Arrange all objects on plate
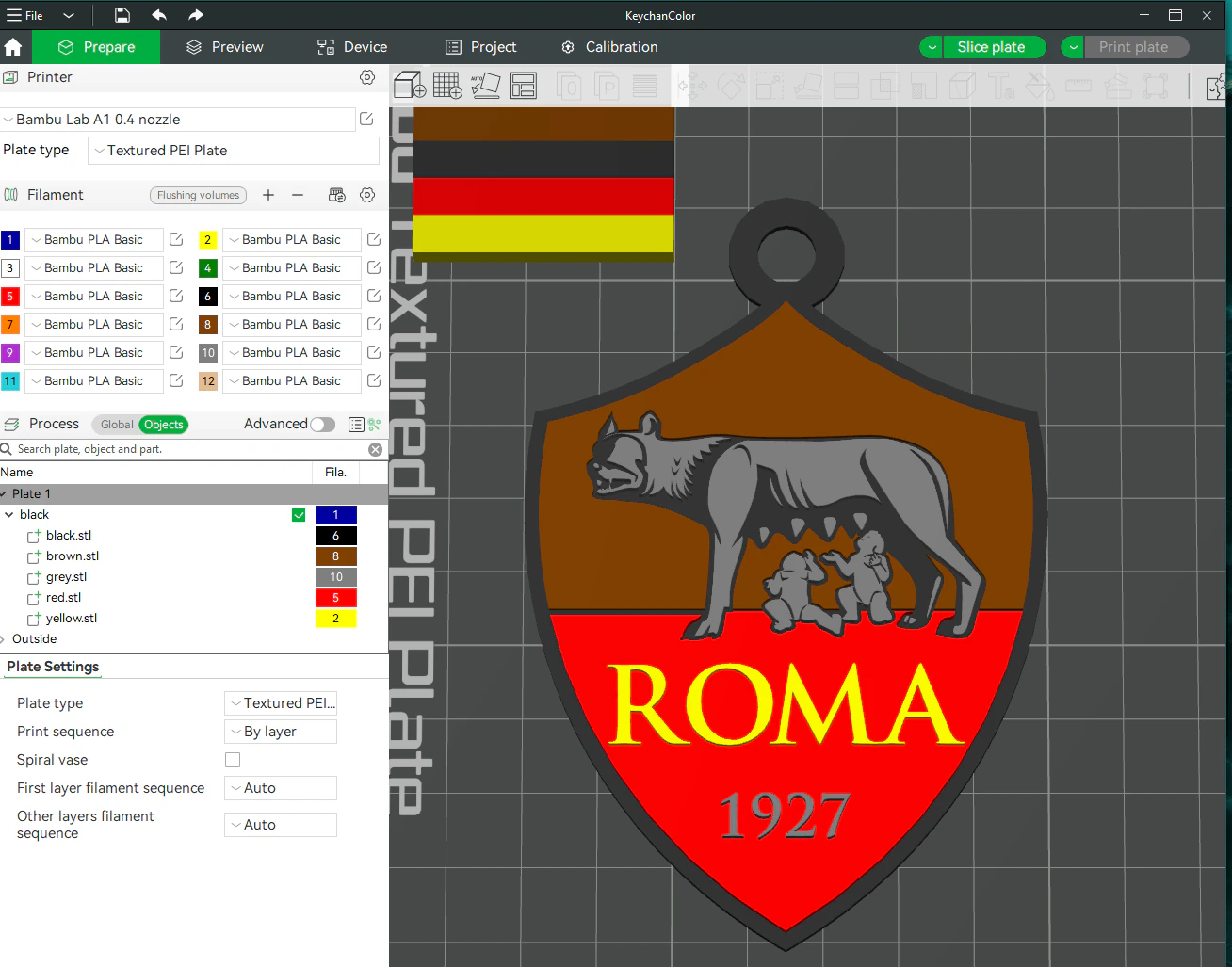Screen dimensions: 1232x967 (x=523, y=86)
